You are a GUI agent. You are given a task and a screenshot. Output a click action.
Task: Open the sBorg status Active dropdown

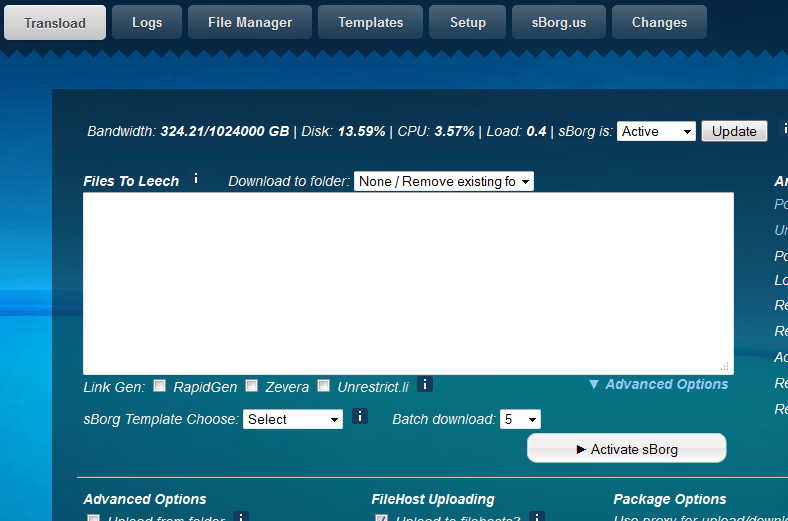[x=656, y=132]
